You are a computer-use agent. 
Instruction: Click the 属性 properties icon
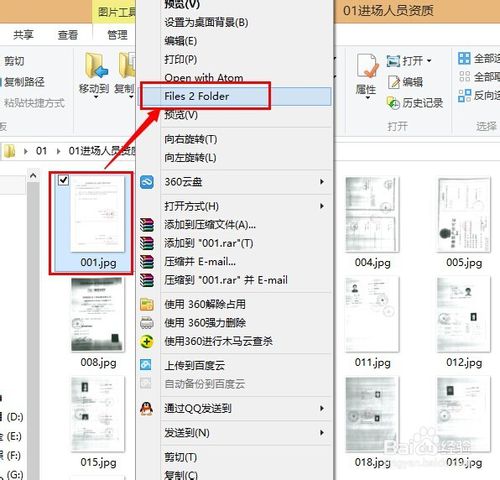coord(367,66)
